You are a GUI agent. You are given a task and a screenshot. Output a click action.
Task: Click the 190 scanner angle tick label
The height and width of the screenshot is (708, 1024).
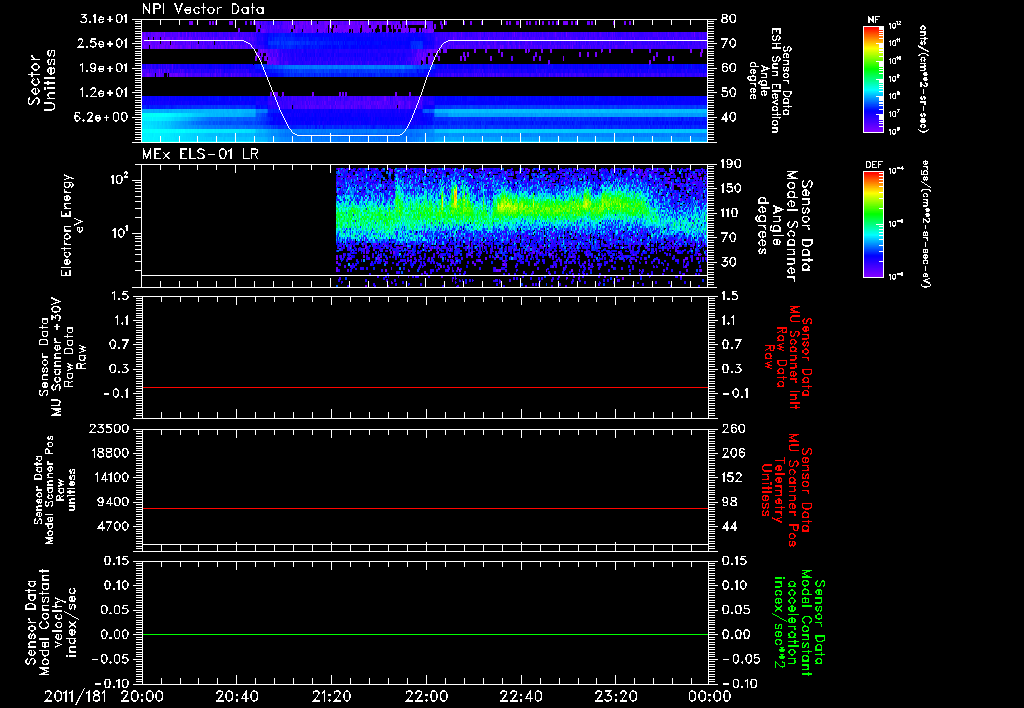tap(731, 164)
